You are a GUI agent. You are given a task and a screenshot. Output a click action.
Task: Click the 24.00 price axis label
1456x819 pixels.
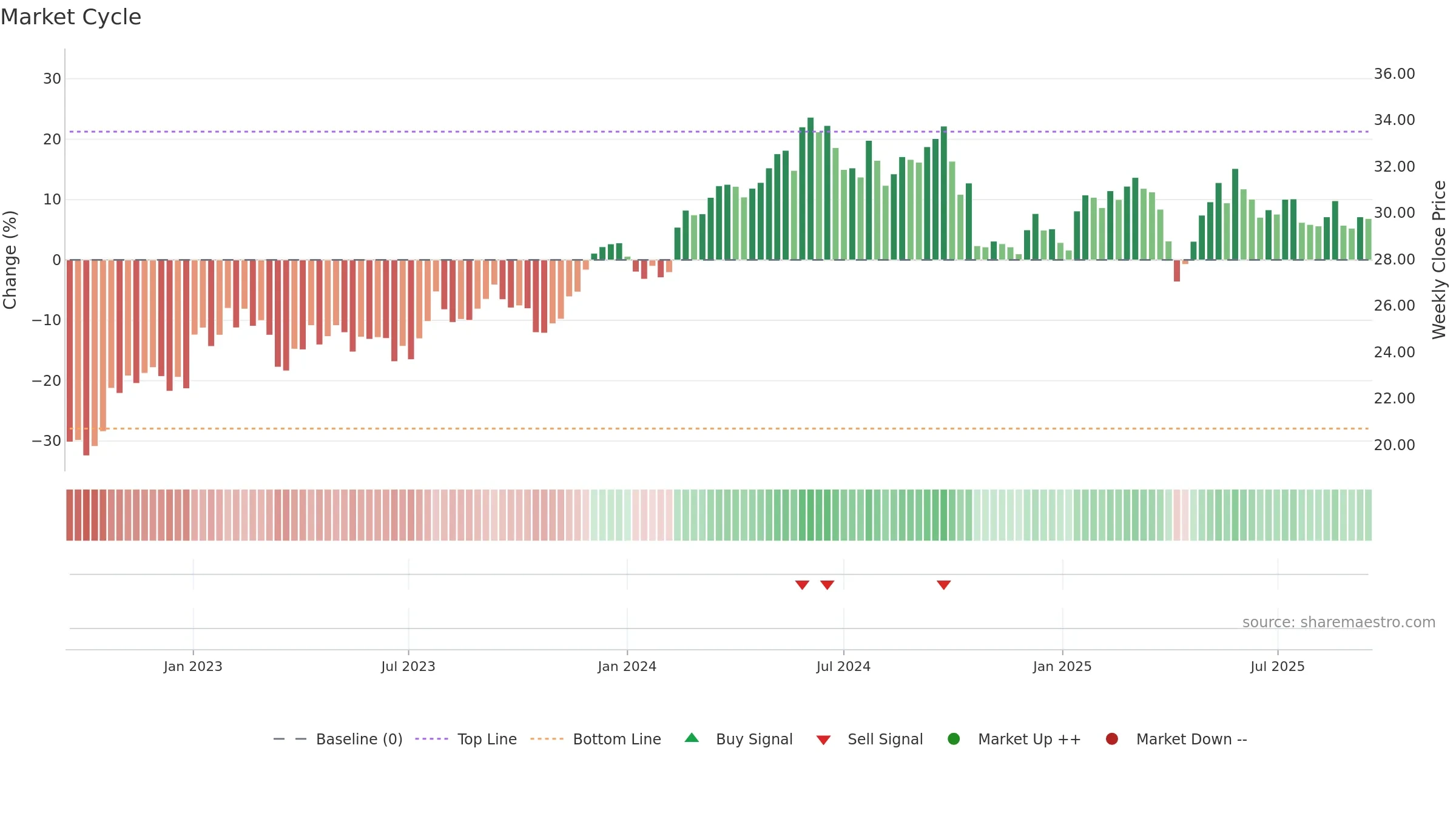[1395, 352]
